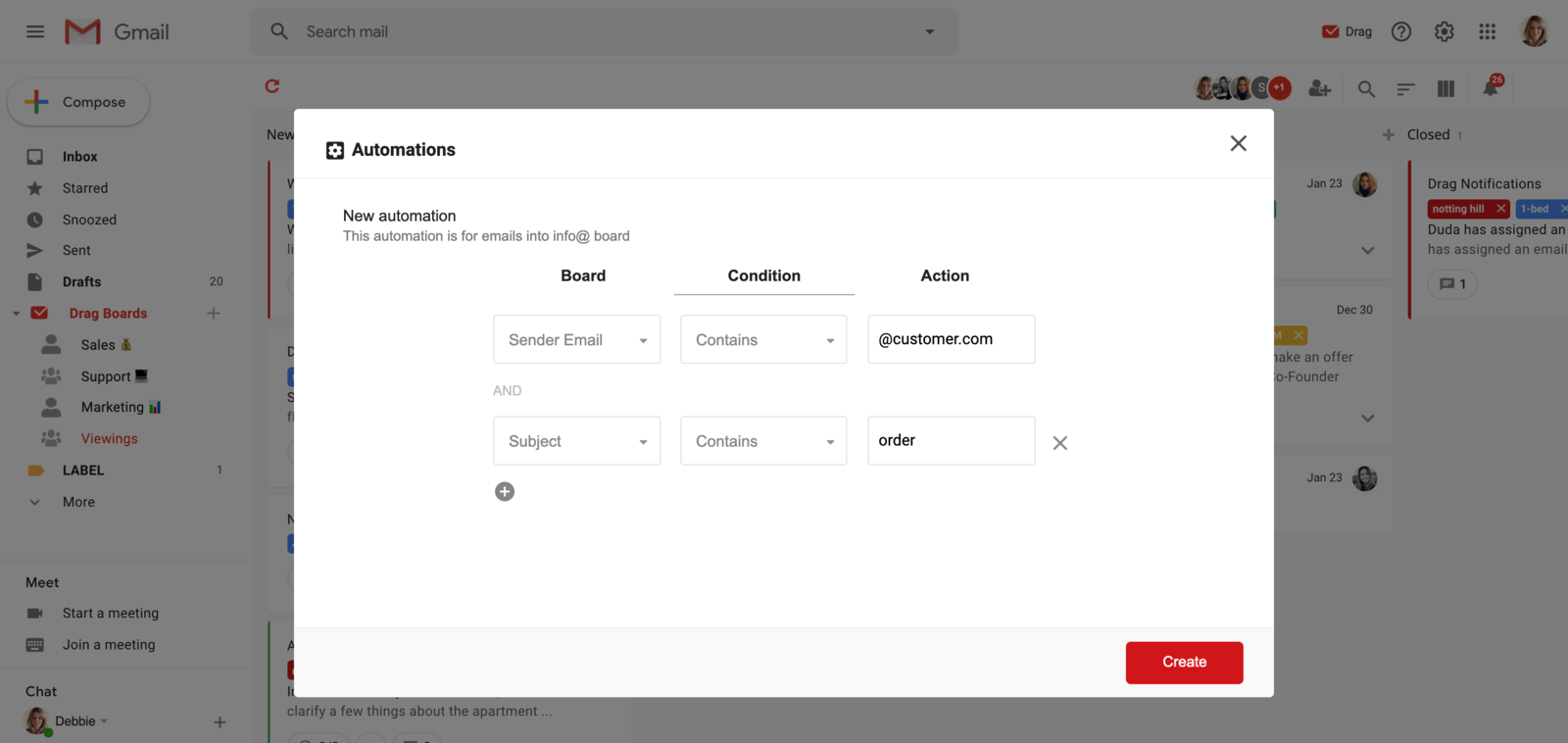Click the Create button
Screen dimensions: 1568x743
pyautogui.click(x=1185, y=663)
